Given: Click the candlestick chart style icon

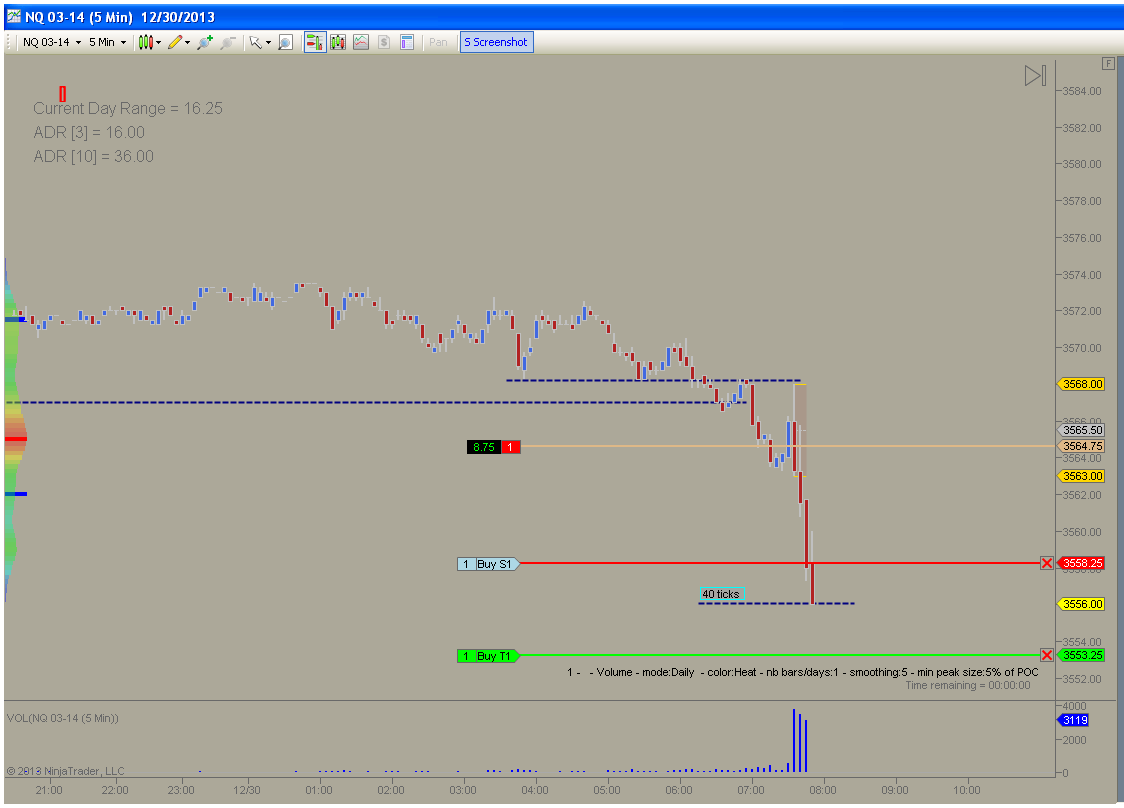Looking at the screenshot, I should click(x=146, y=42).
